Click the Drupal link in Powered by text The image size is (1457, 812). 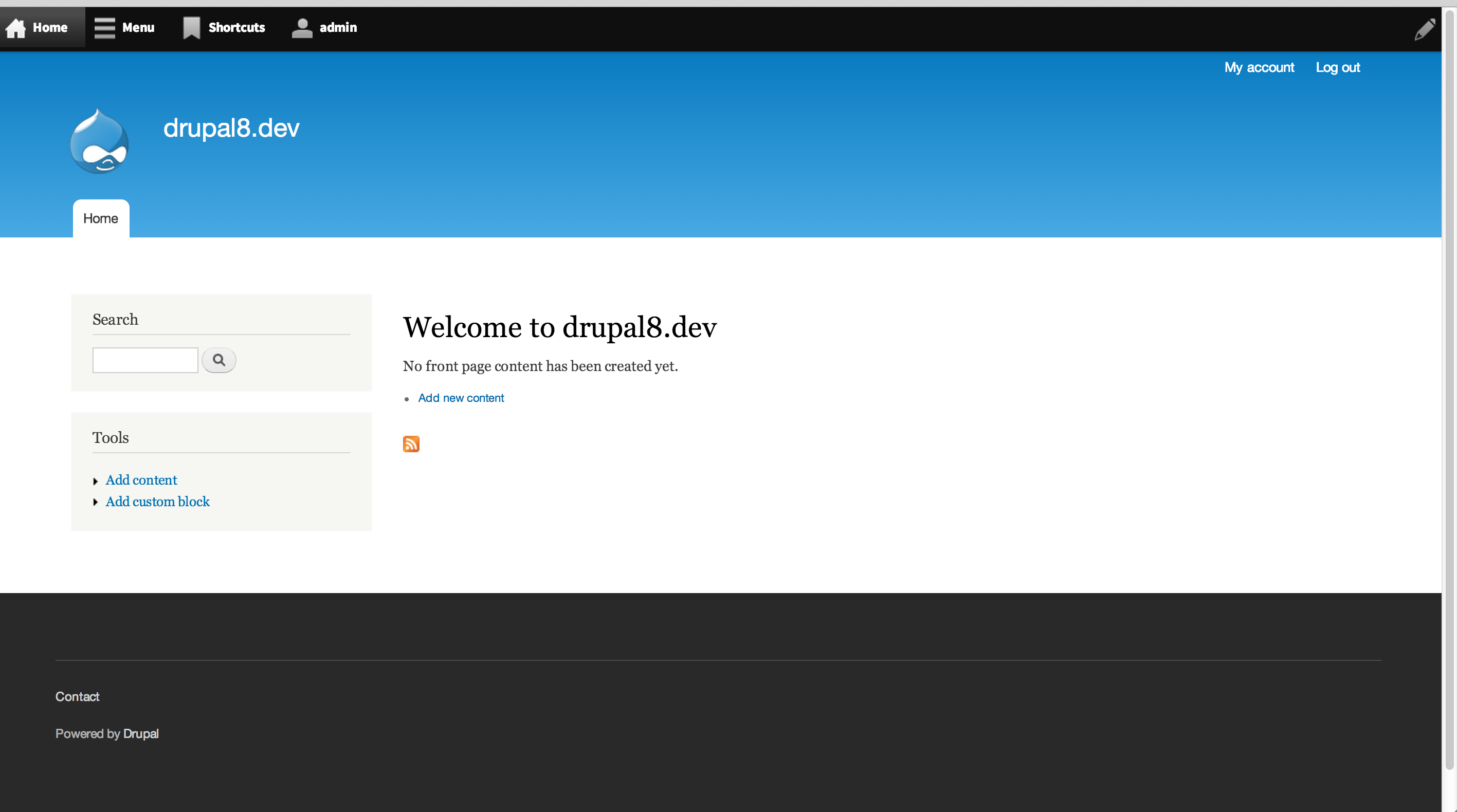(x=141, y=733)
